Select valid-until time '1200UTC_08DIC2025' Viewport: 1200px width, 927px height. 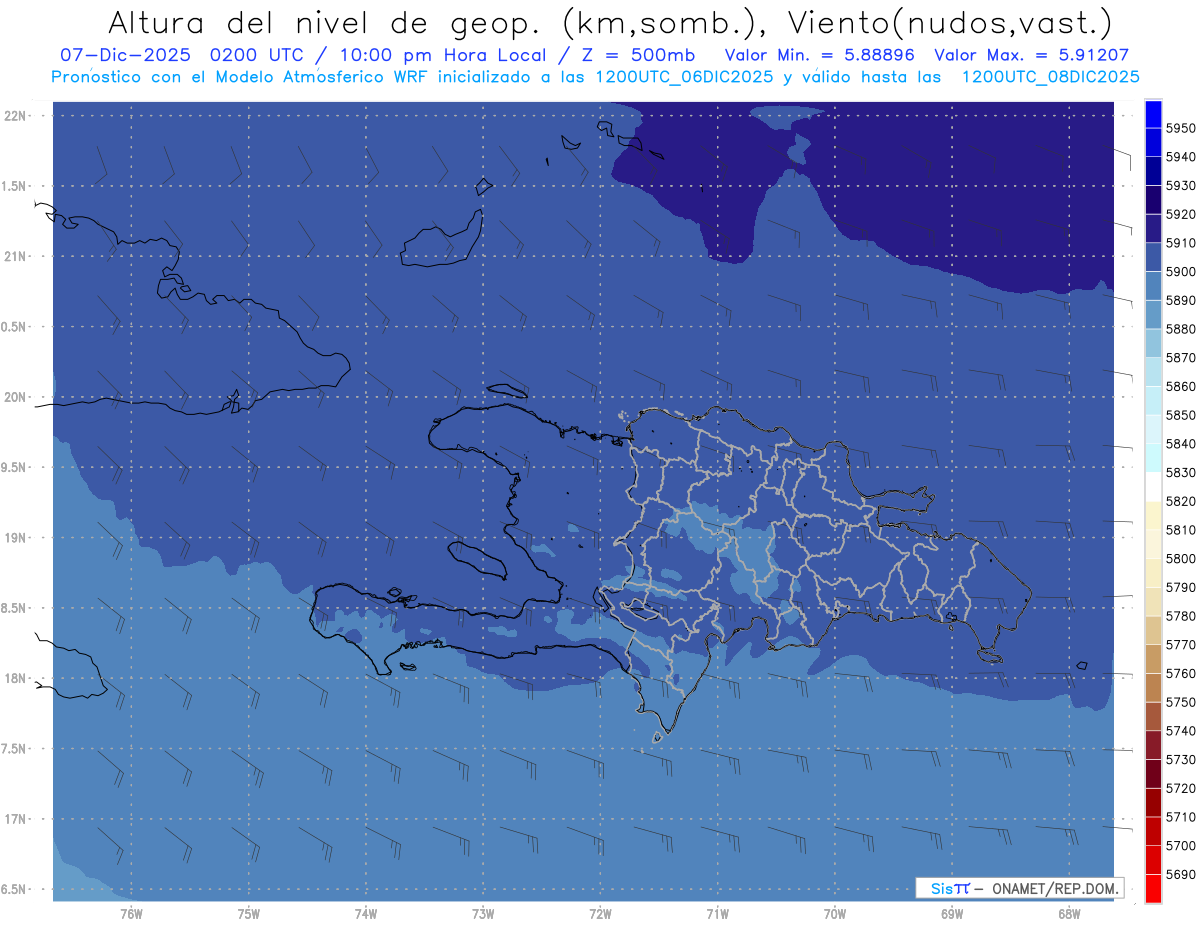1051,77
